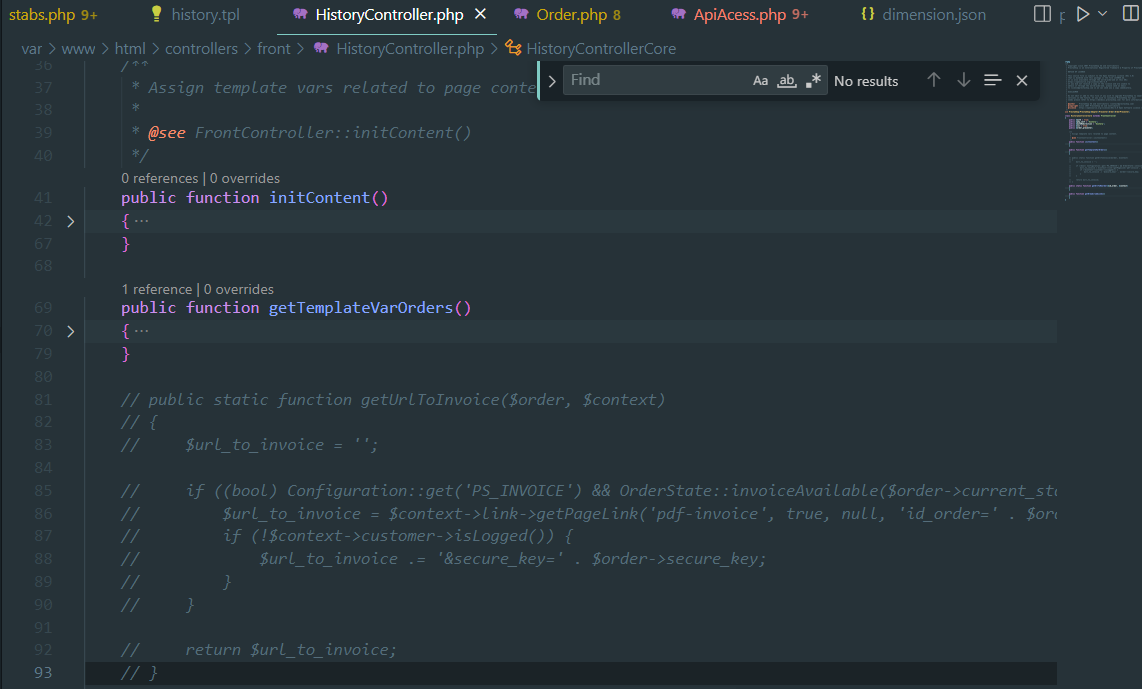Screen dimensions: 1142x689
Task: Toggle Match Case in Find widget
Action: [761, 81]
